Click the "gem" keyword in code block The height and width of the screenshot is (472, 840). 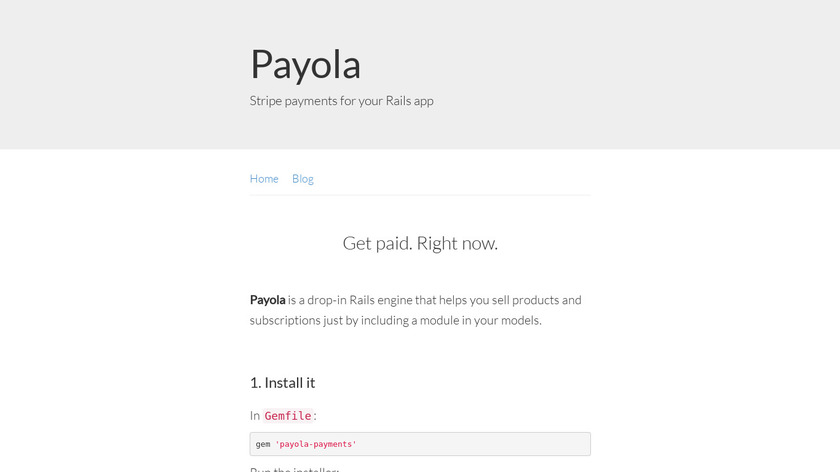tap(263, 444)
